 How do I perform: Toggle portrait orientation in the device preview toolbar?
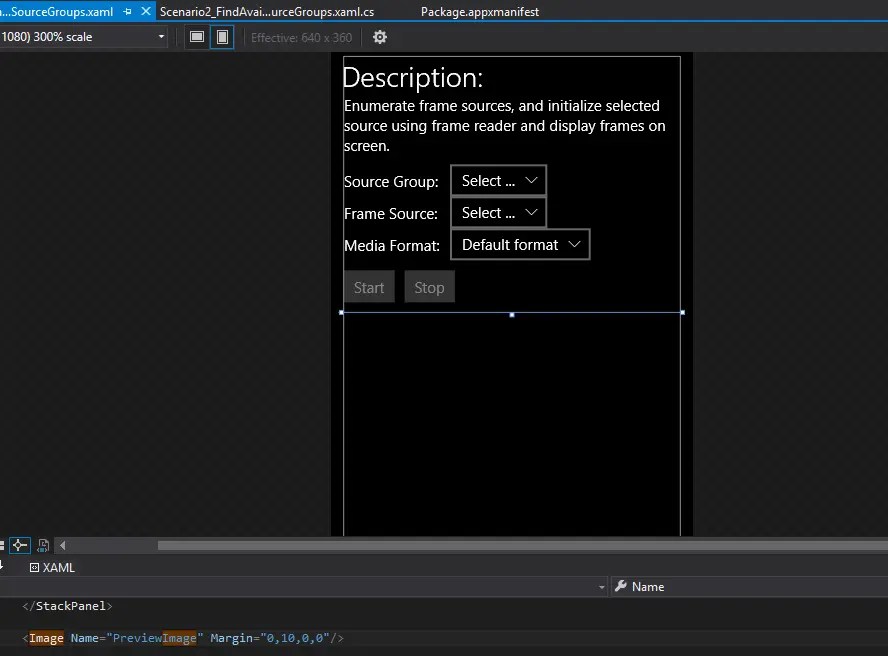pos(221,36)
